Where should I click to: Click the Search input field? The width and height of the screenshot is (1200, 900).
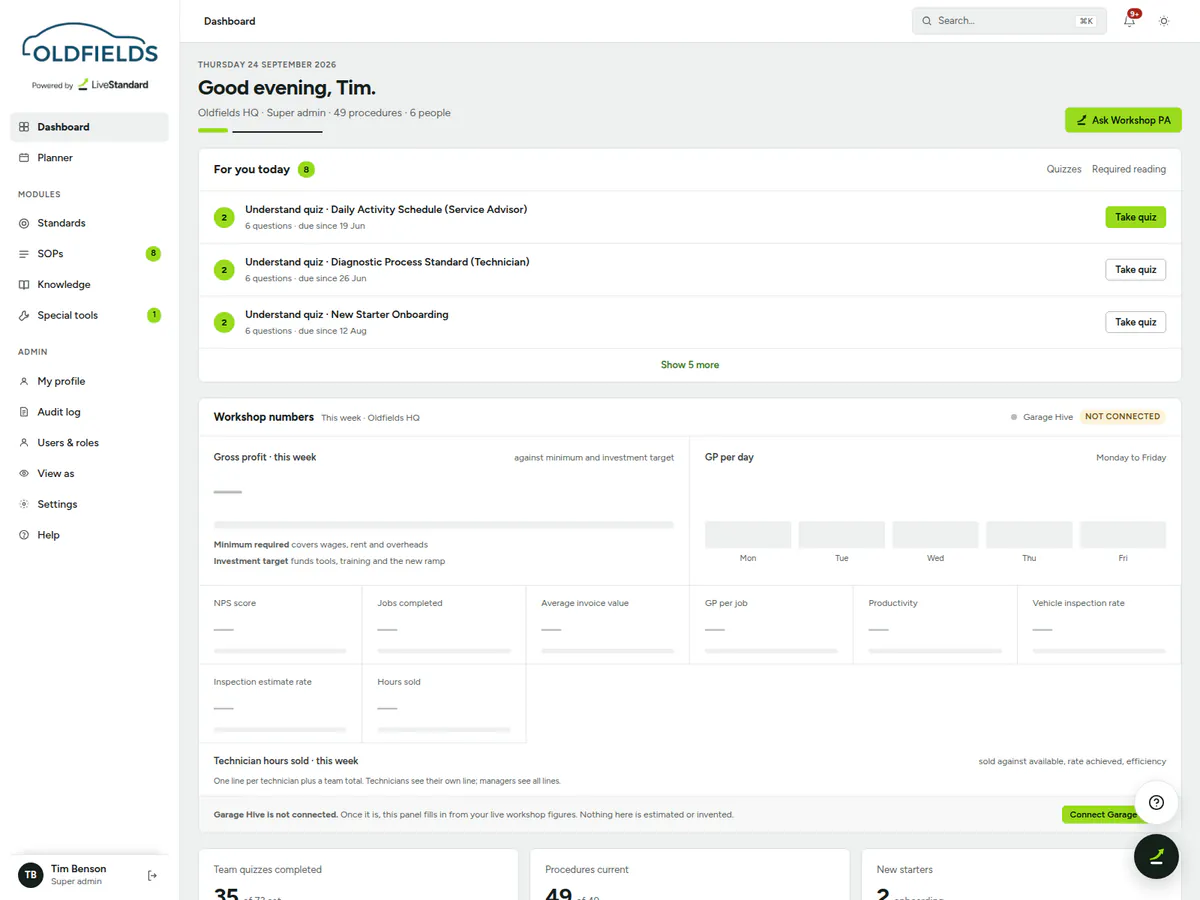(x=1009, y=21)
